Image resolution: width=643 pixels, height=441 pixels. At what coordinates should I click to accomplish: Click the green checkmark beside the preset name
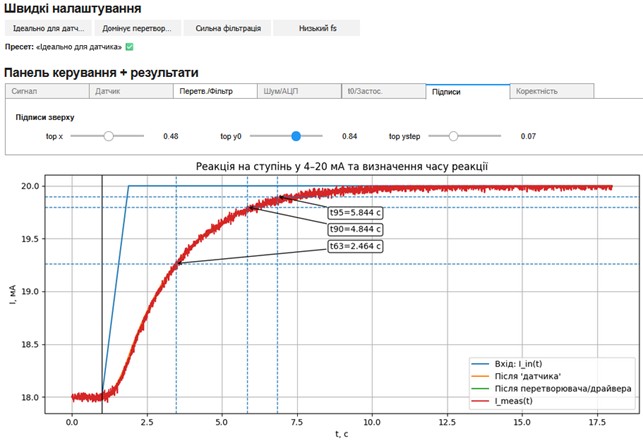point(130,46)
